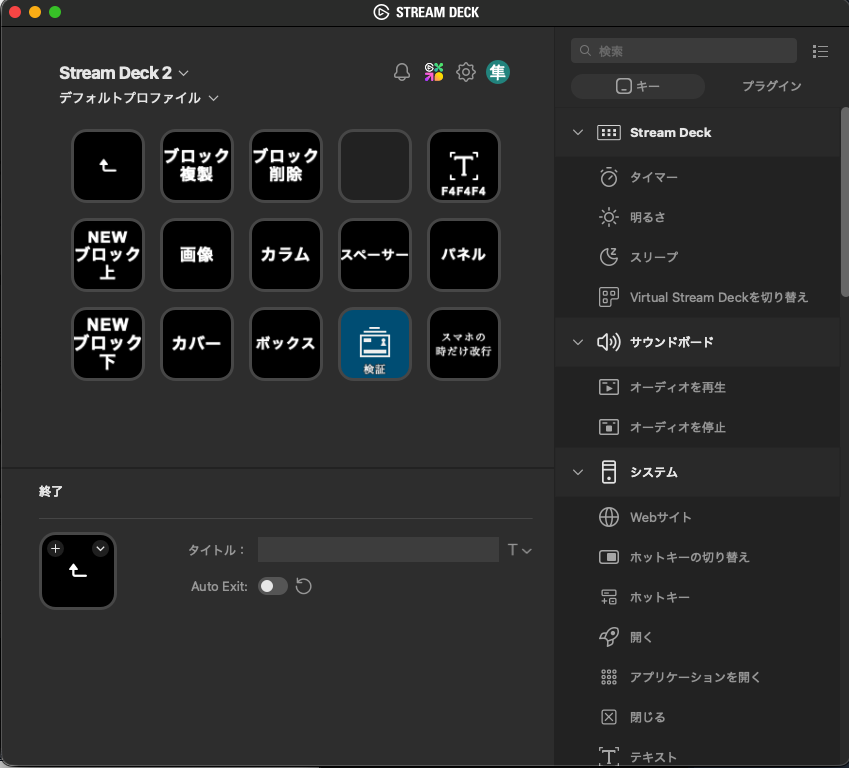Select the パネル key
Viewport: 849px width, 768px height.
[463, 255]
